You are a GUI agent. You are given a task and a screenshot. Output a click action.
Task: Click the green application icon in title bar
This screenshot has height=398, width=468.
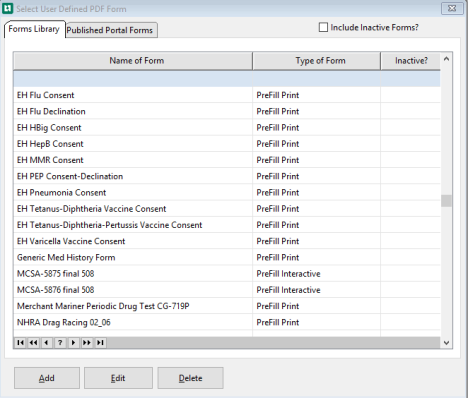click(8, 8)
